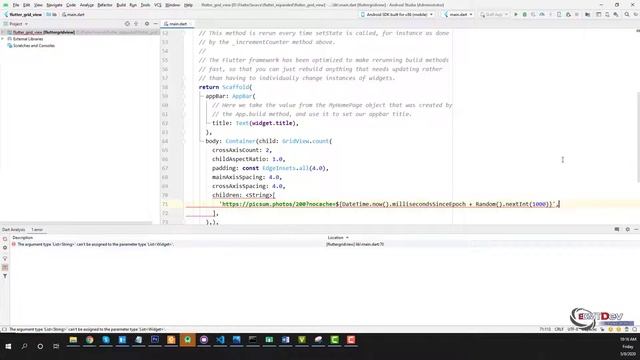The height and width of the screenshot is (360, 640).
Task: Select Dart Analysis tool window tab
Action: (x=13, y=229)
